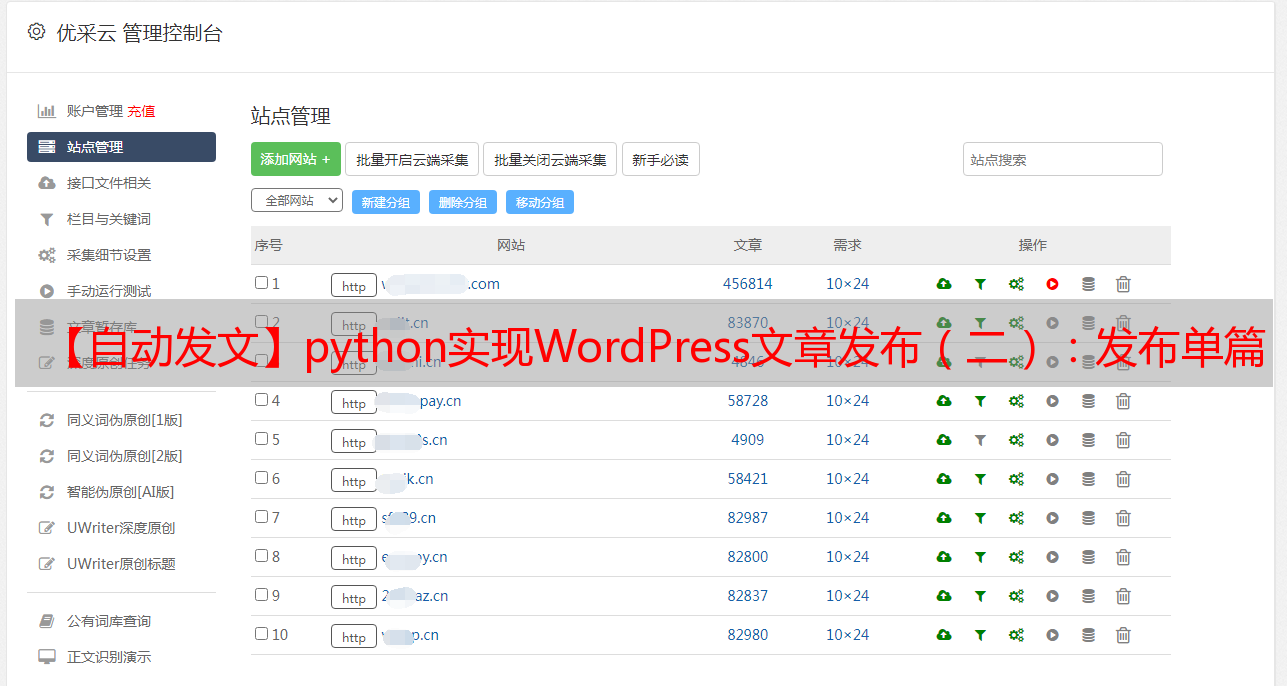Click cloud upload icon for site 4
1287x686 pixels.
pos(944,401)
